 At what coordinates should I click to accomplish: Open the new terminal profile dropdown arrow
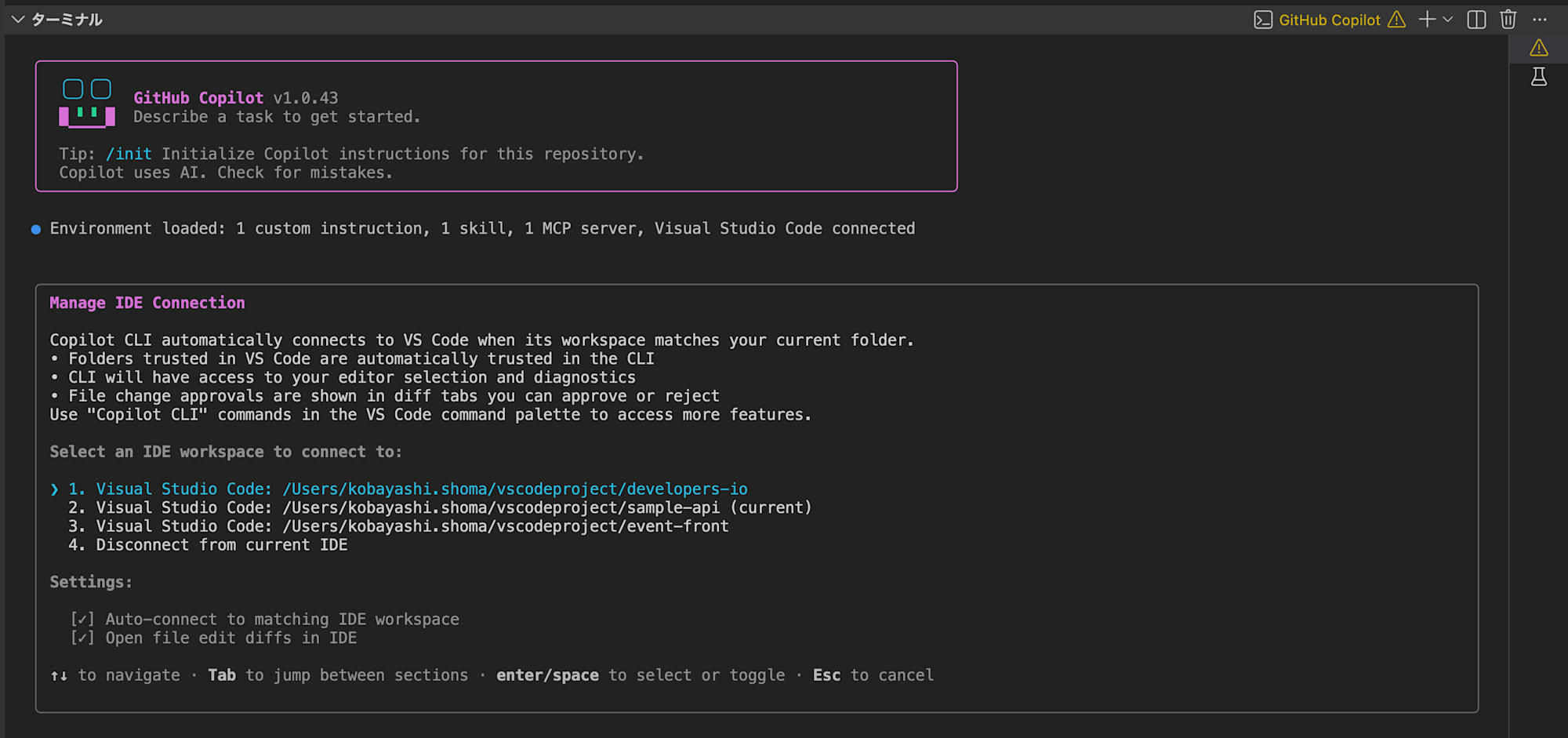click(1447, 20)
